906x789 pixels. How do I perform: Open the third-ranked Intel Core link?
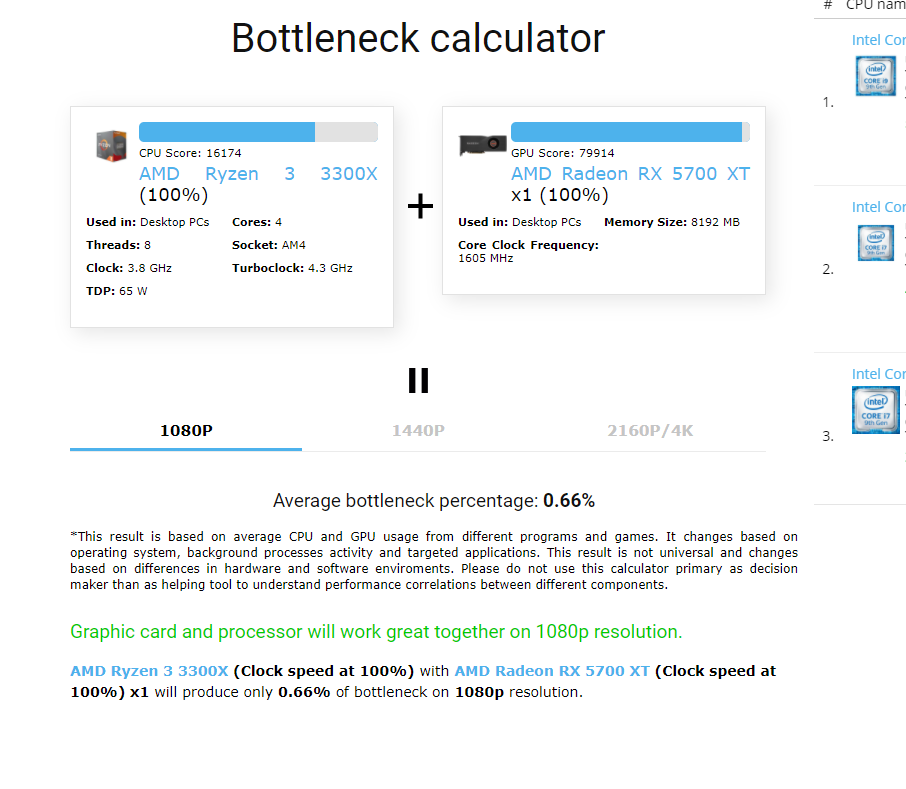click(878, 374)
